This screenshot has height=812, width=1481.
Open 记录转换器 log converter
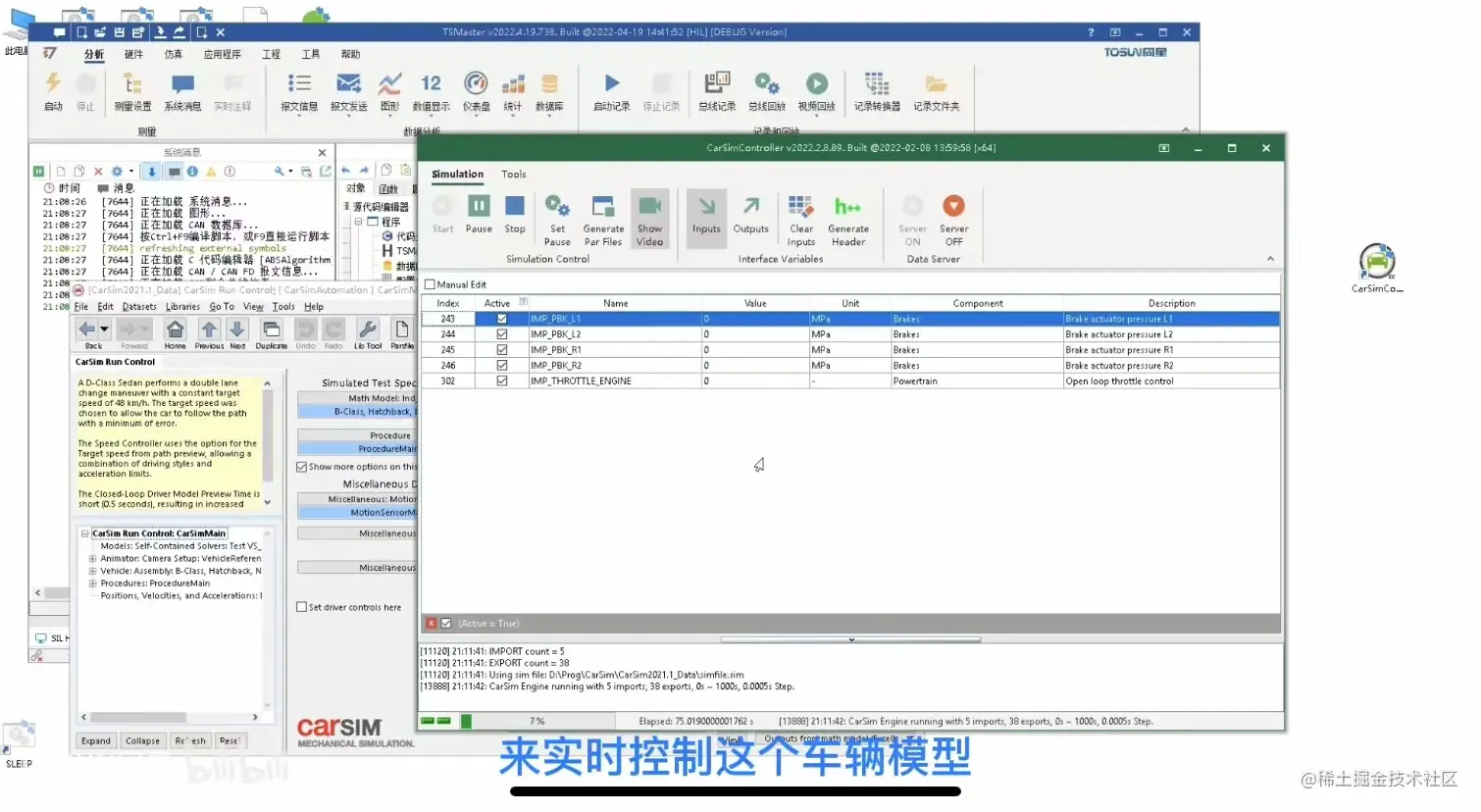(877, 92)
